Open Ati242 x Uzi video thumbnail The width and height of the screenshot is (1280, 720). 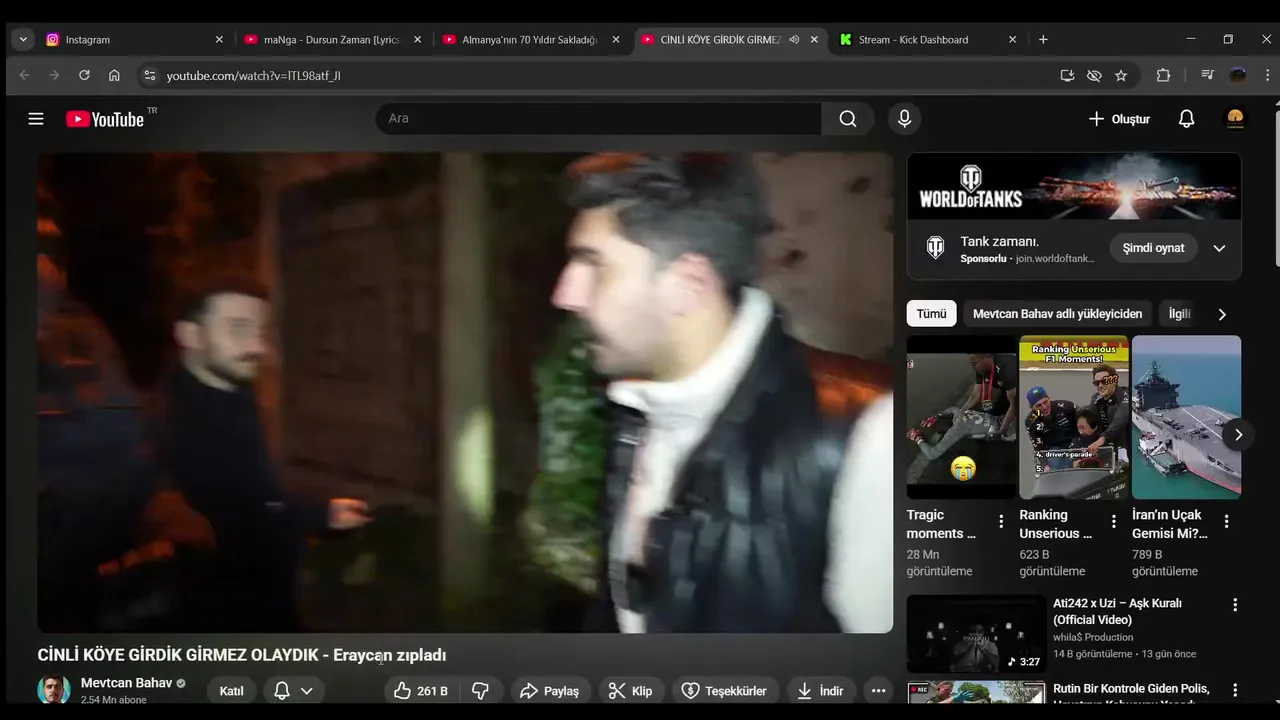(x=976, y=634)
